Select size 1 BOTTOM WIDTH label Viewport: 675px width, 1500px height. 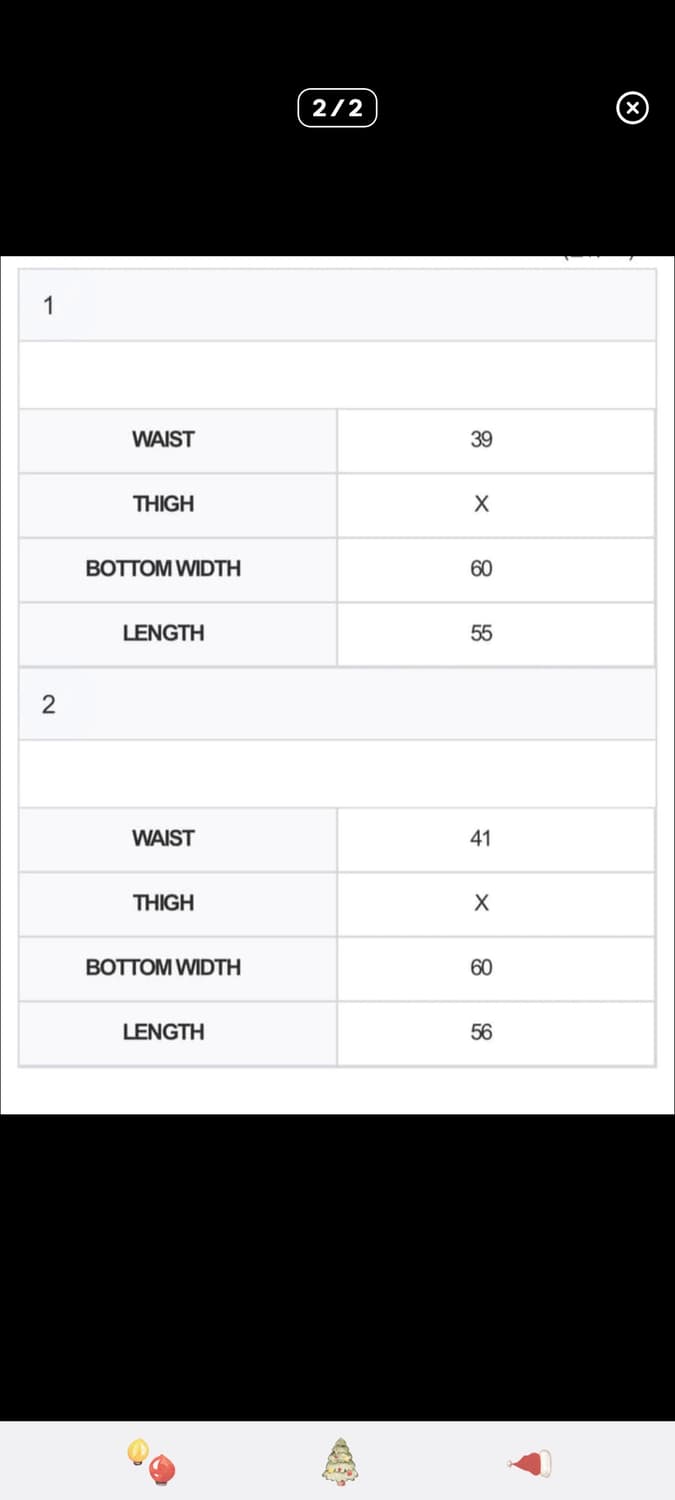[x=163, y=568]
